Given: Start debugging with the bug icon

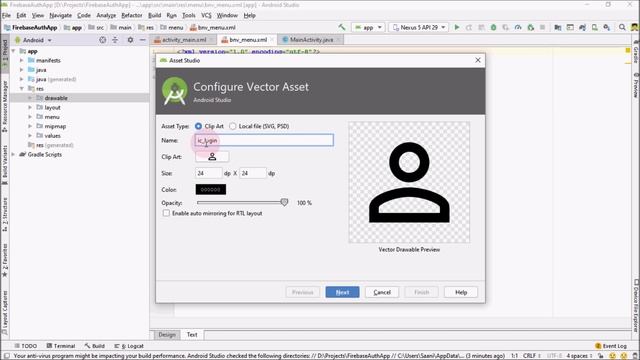Looking at the screenshot, I should point(493,27).
